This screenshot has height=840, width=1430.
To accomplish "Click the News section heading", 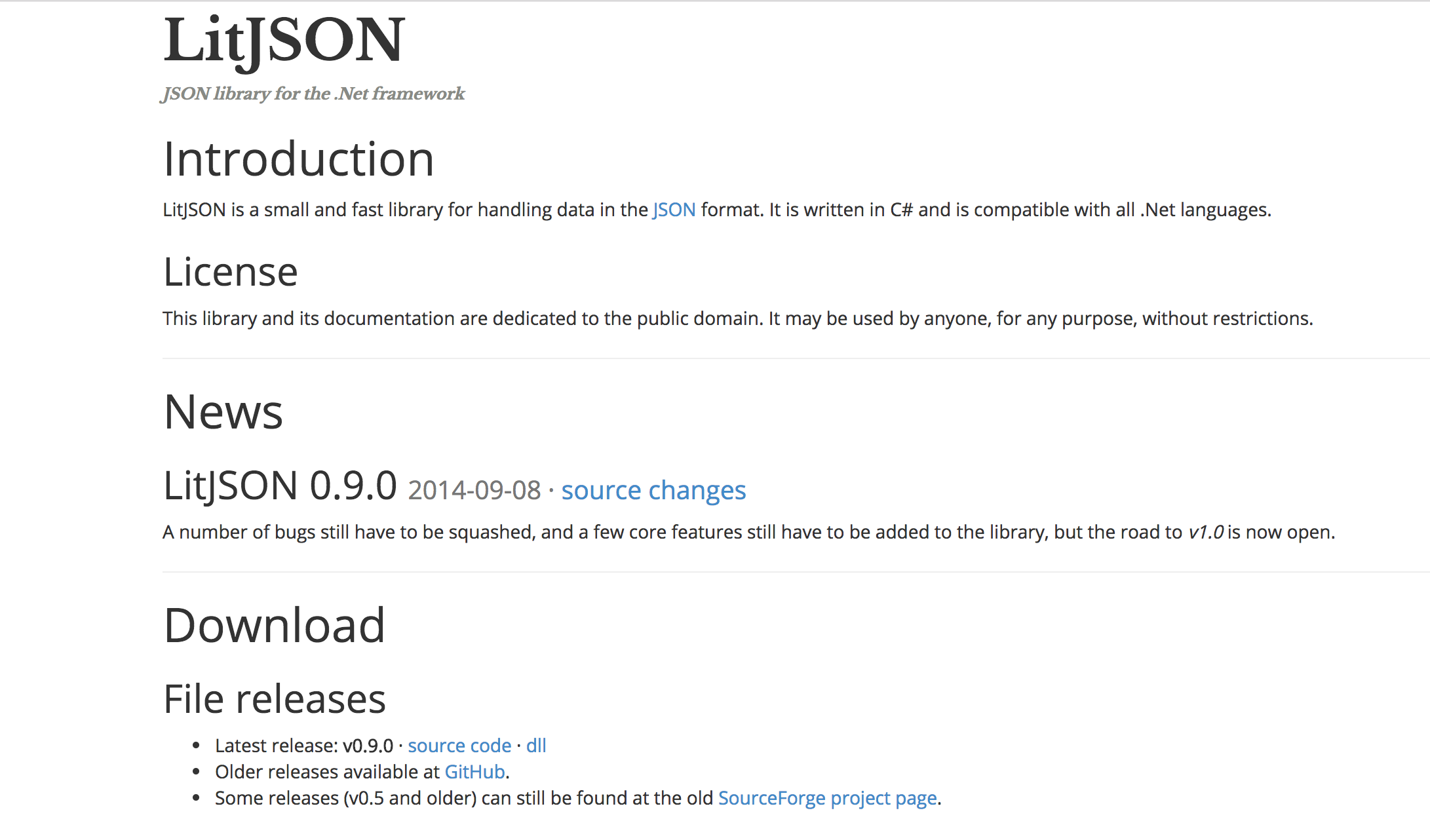I will (x=223, y=412).
